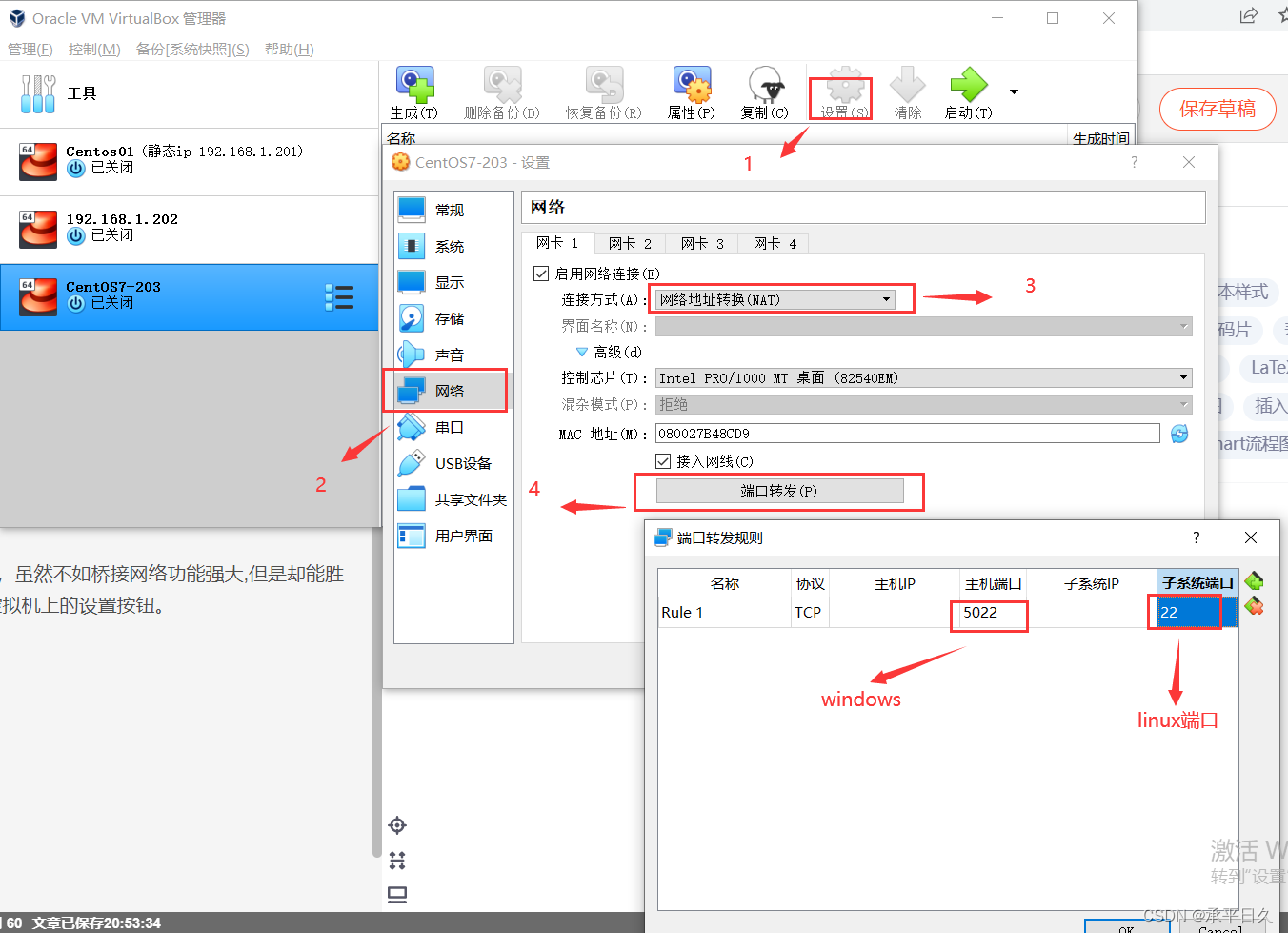Select the 工具 tools entry
The height and width of the screenshot is (933, 1288).
point(189,93)
